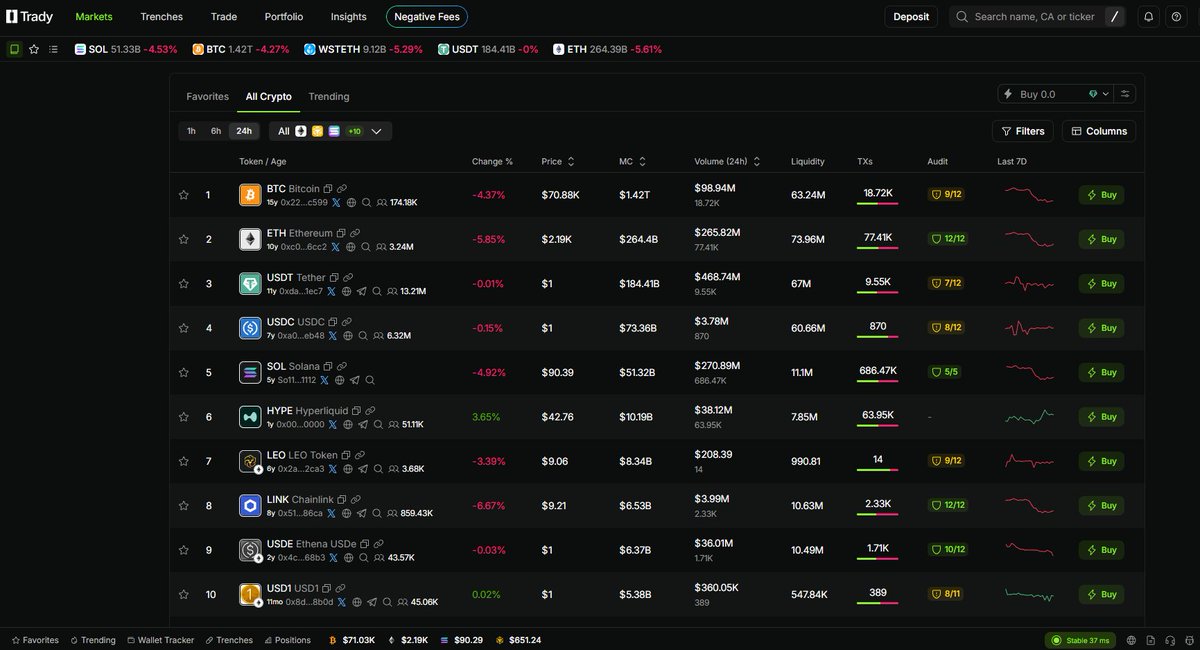Click the ETH 12/12 audit badge
The height and width of the screenshot is (650, 1200).
948,239
